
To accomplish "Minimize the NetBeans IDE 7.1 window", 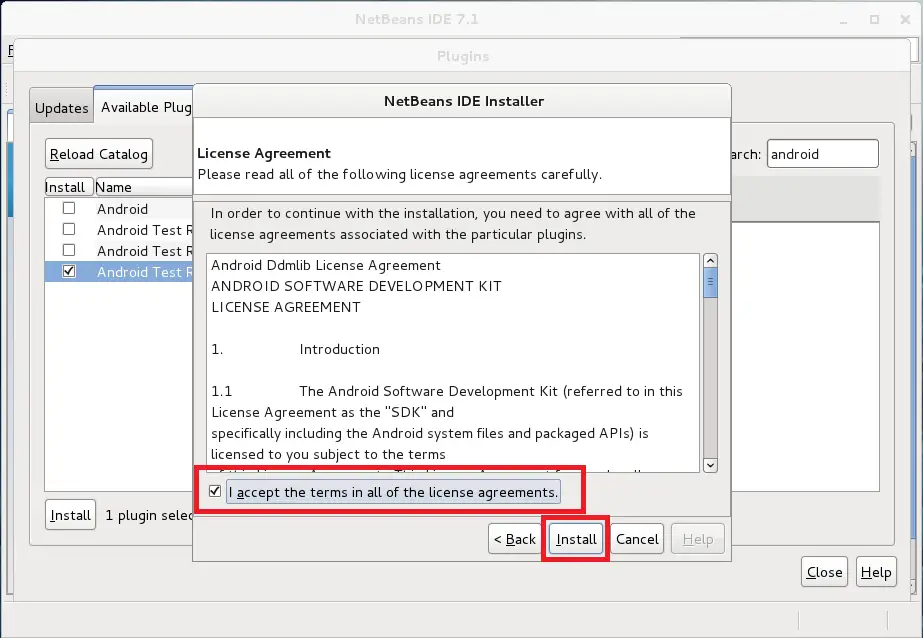I will [x=844, y=21].
